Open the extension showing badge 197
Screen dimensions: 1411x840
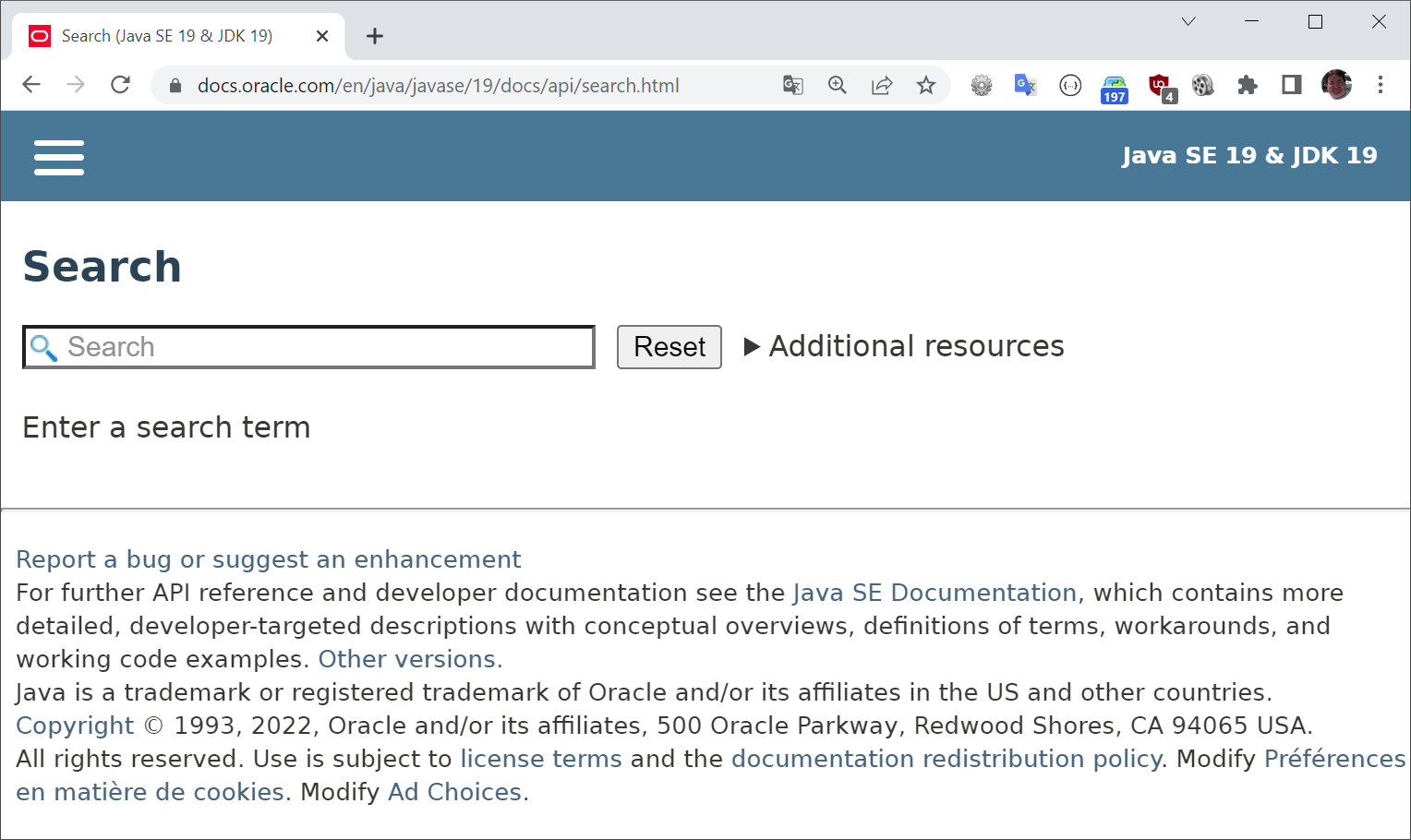pos(1115,89)
